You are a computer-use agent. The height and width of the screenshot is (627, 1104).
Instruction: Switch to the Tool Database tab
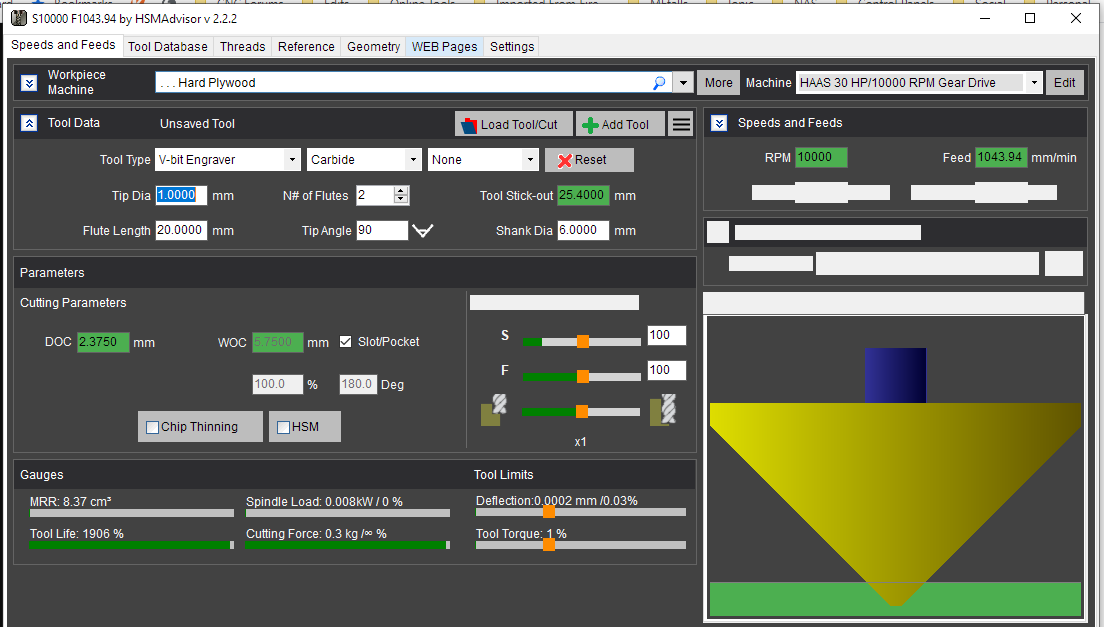[168, 46]
